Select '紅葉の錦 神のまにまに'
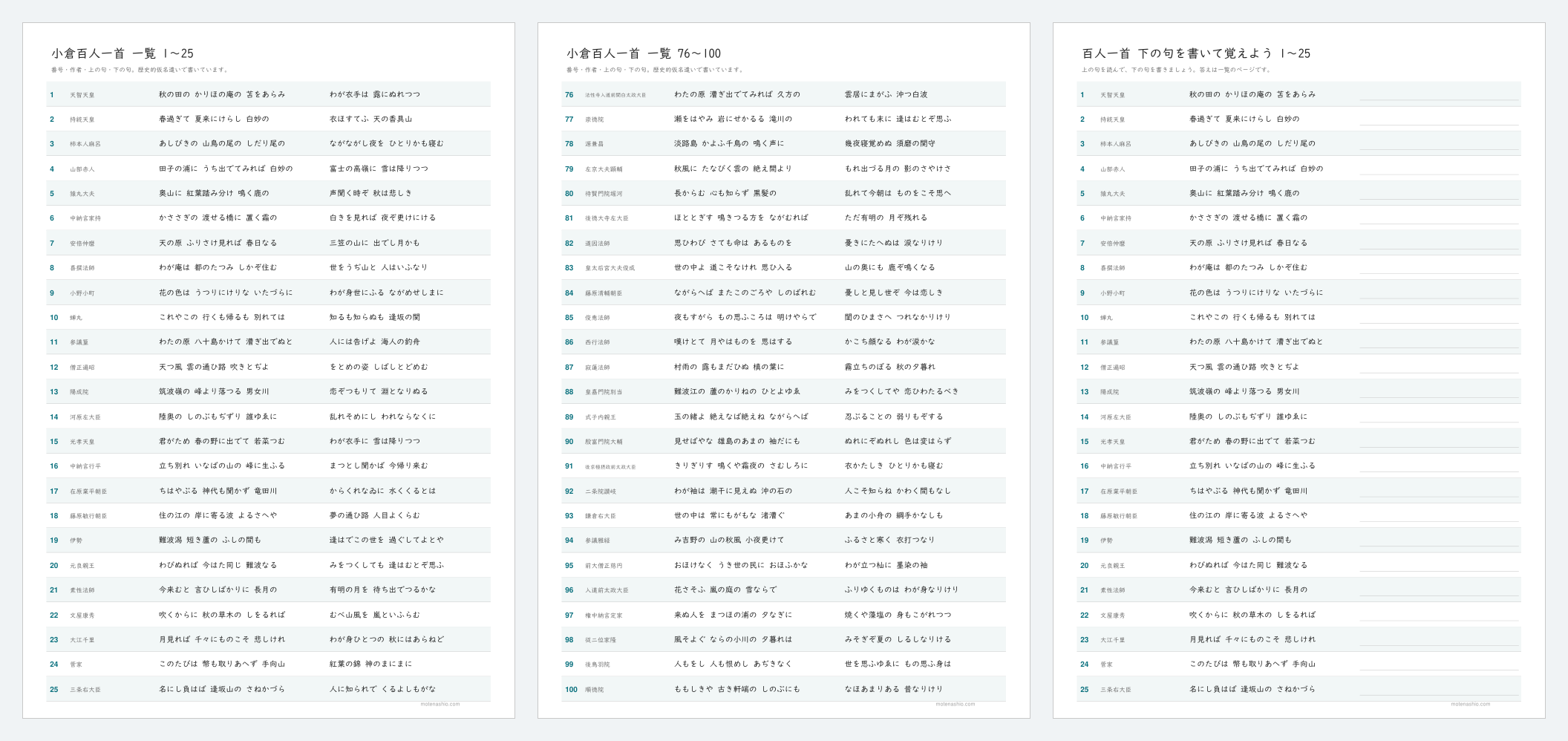This screenshot has width=1568, height=741. 370,664
